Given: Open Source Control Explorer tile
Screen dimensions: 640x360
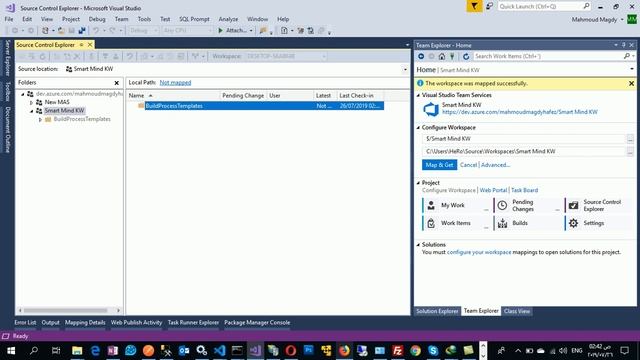Looking at the screenshot, I should [x=598, y=205].
